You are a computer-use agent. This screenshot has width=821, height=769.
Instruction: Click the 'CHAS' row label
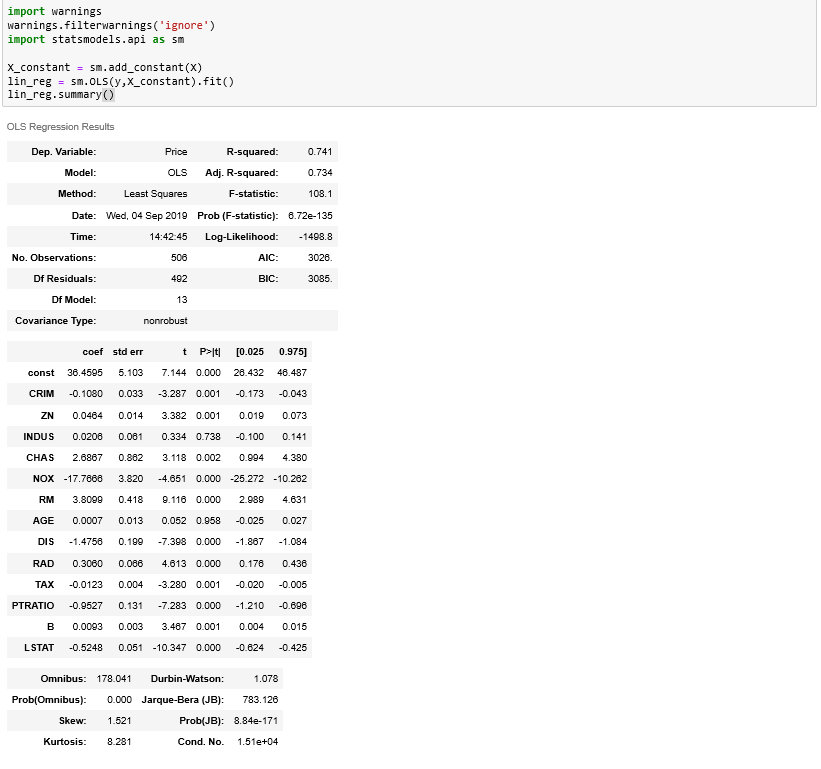tap(40, 458)
